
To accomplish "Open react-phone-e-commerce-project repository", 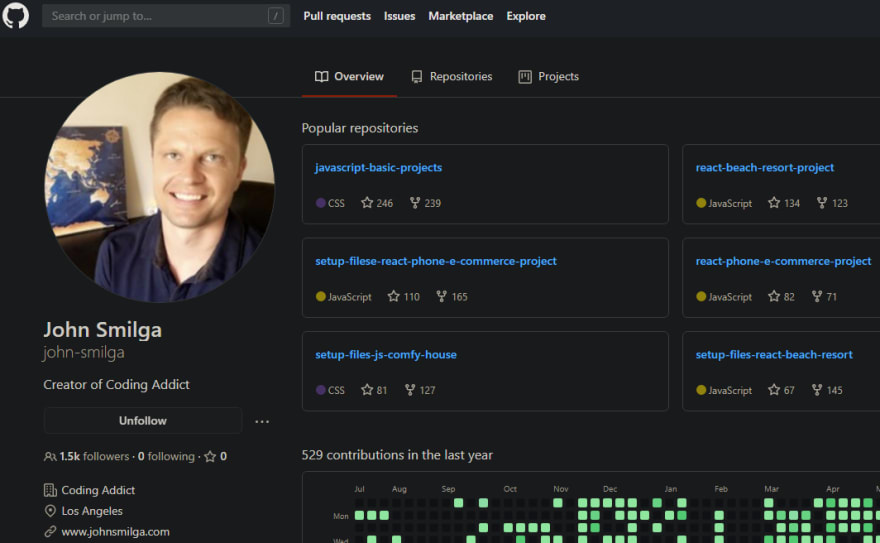I will 783,261.
